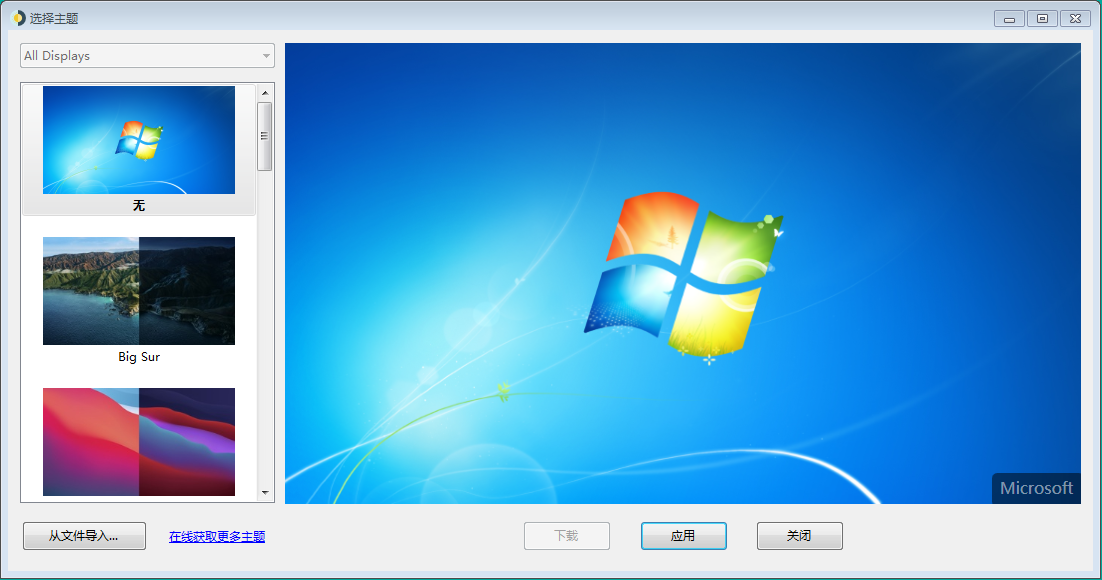Maximize the 选择主题 window

pyautogui.click(x=1042, y=18)
